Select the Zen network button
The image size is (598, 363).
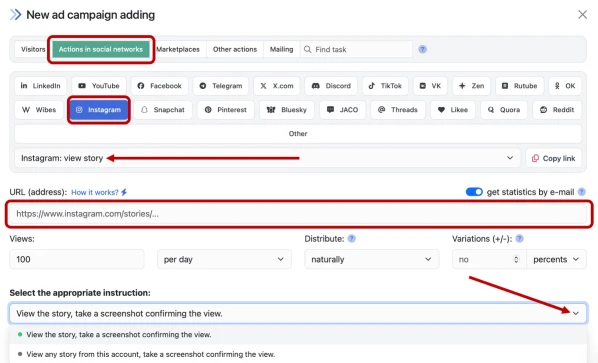(x=471, y=86)
